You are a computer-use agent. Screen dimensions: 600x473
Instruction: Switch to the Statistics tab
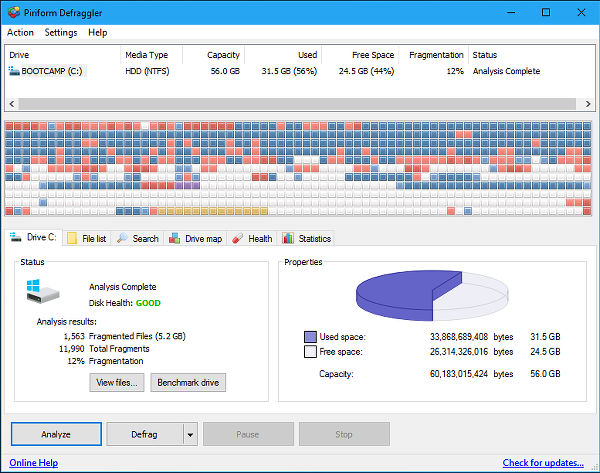tap(307, 238)
